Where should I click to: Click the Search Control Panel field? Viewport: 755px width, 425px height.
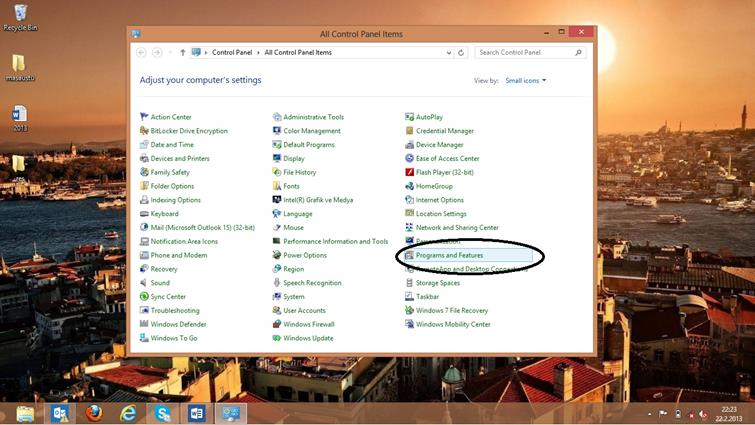click(x=530, y=52)
